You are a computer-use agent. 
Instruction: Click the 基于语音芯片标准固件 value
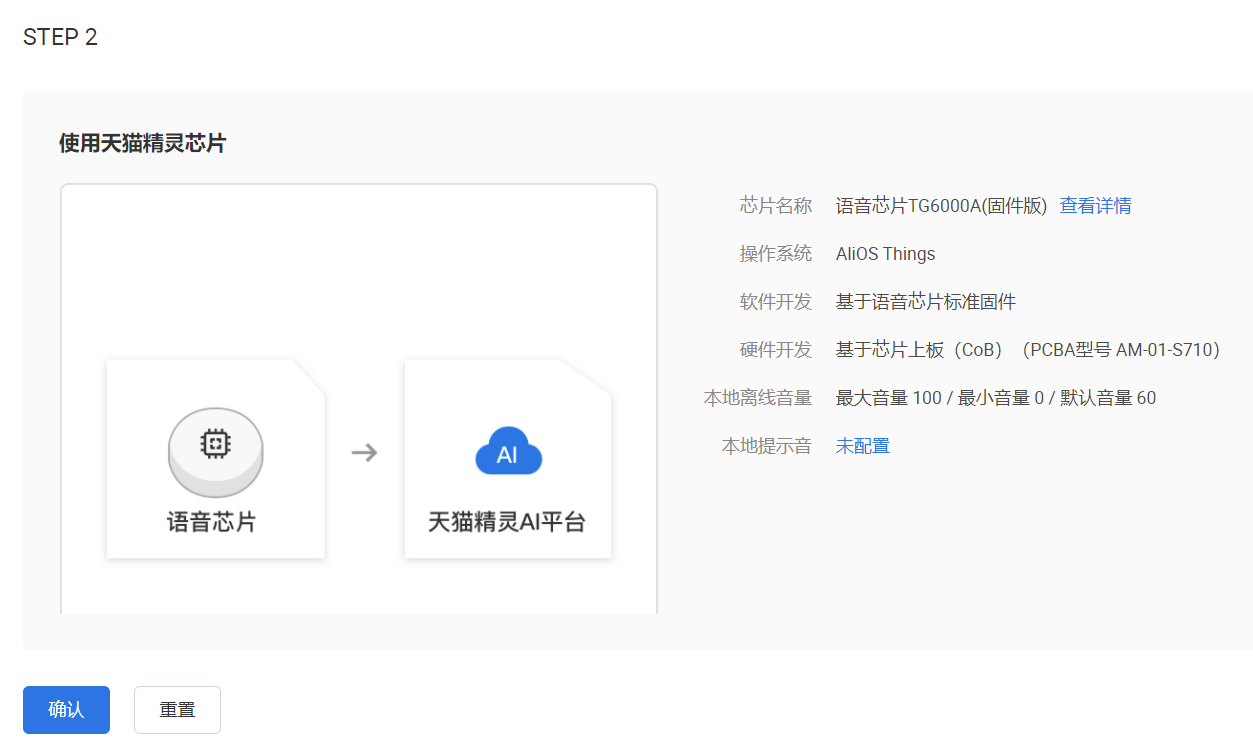click(x=926, y=302)
